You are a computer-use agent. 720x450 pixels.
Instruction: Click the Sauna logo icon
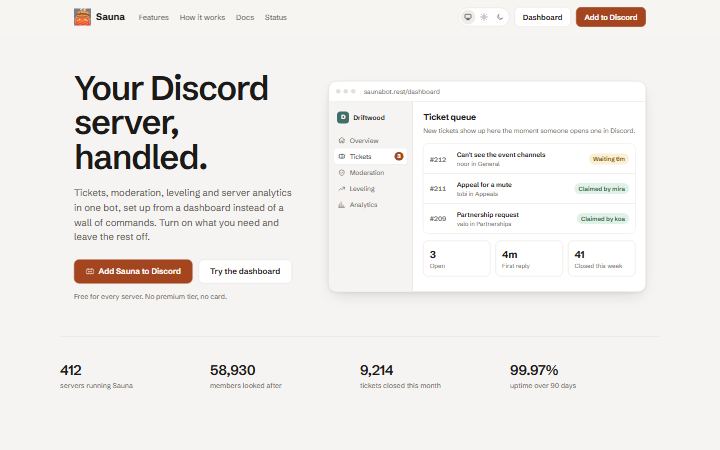coord(82,17)
